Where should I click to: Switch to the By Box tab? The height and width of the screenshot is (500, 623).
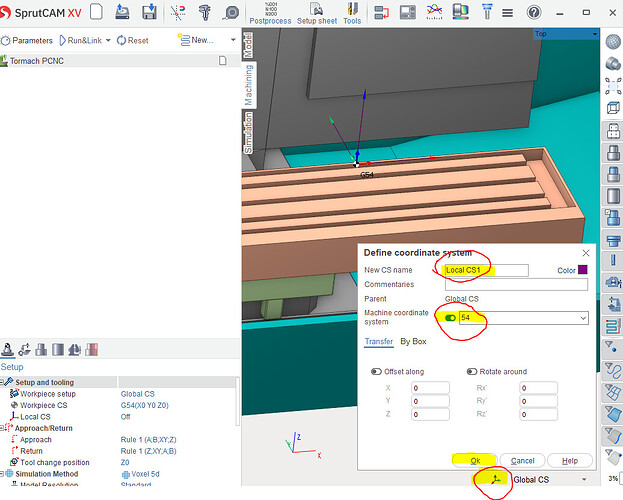click(413, 341)
